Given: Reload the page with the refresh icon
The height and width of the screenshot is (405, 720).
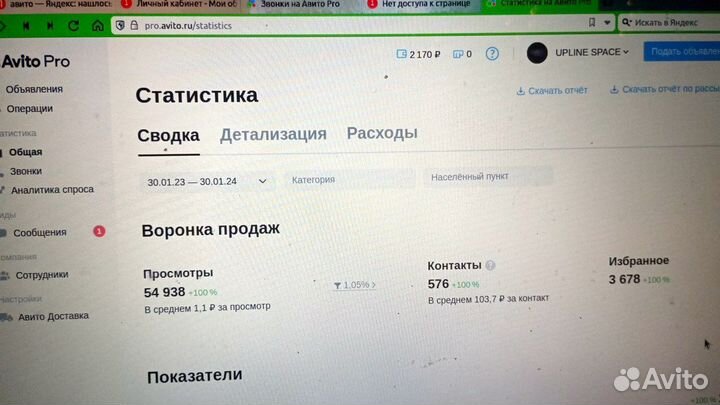Looking at the screenshot, I should point(73,26).
